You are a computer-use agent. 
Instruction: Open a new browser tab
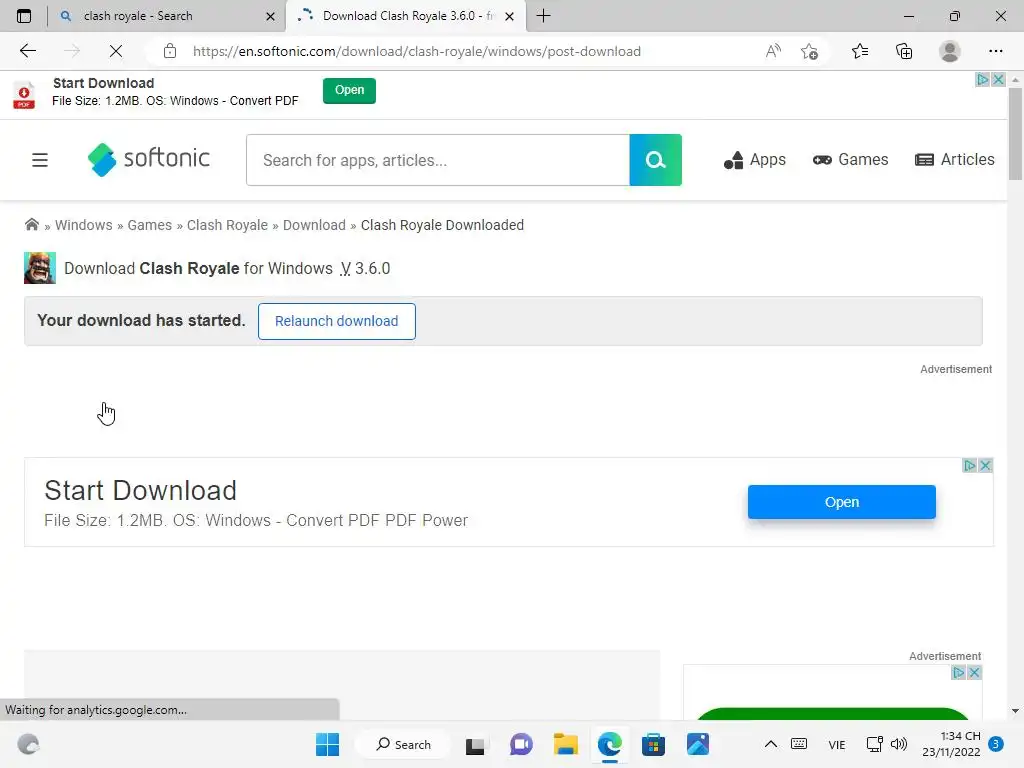543,16
